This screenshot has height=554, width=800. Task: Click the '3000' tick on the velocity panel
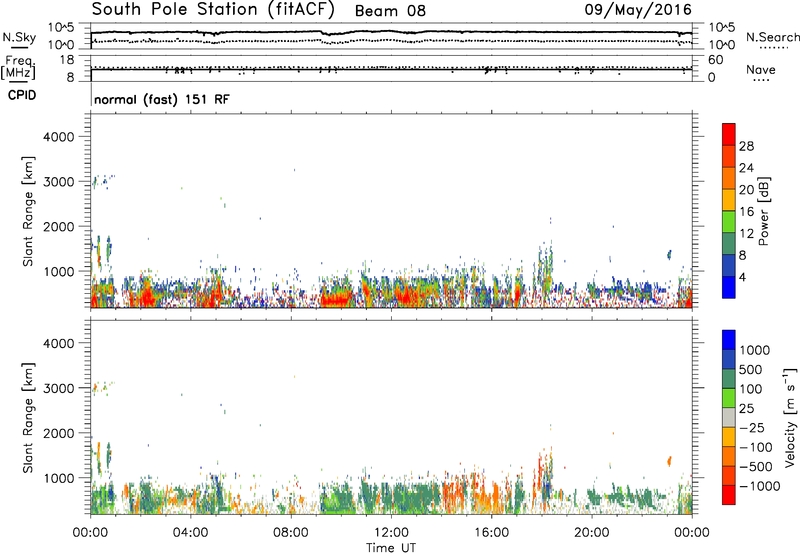pyautogui.click(x=59, y=388)
